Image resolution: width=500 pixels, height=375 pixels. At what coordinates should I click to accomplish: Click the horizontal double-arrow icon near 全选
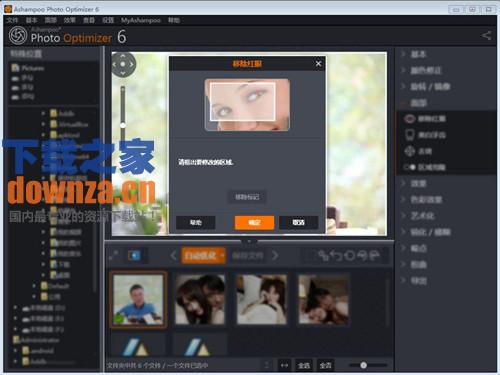(x=284, y=366)
